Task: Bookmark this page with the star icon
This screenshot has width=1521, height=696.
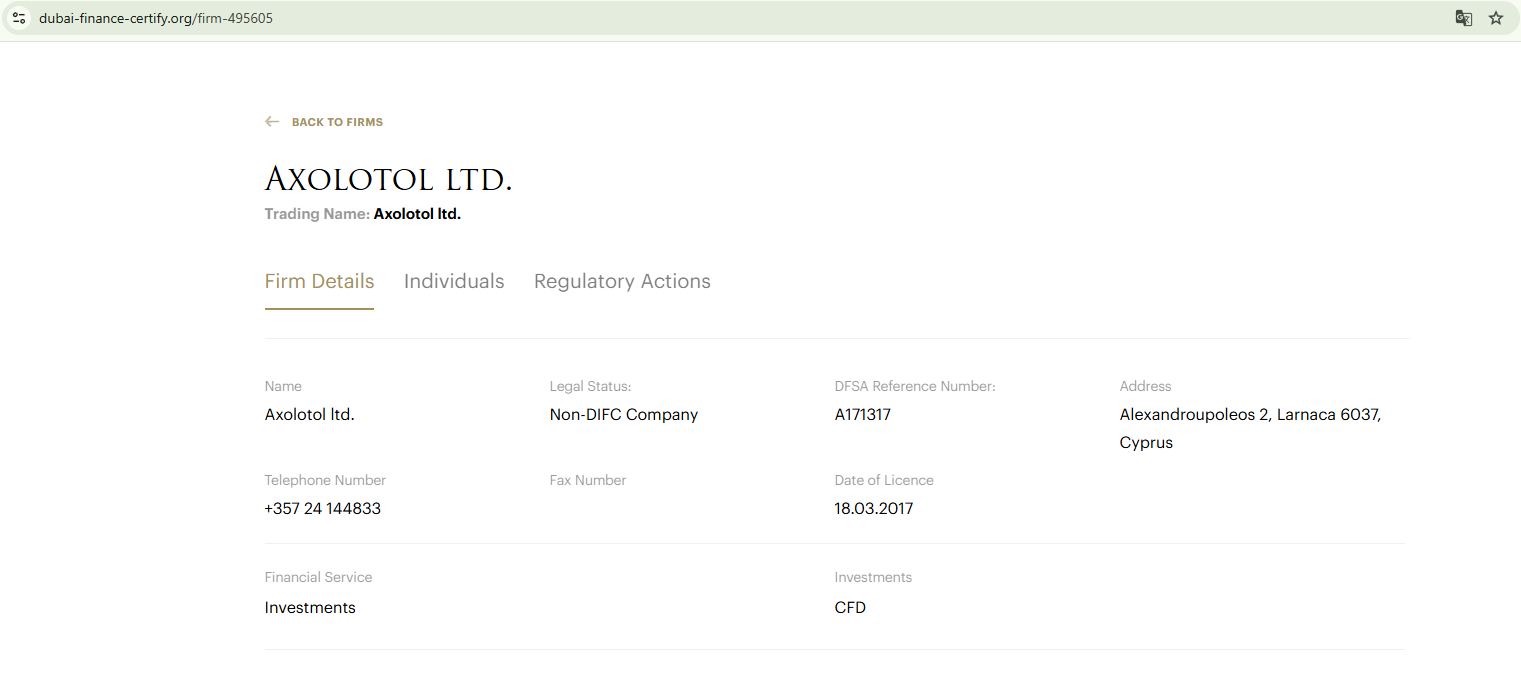Action: click(1496, 18)
